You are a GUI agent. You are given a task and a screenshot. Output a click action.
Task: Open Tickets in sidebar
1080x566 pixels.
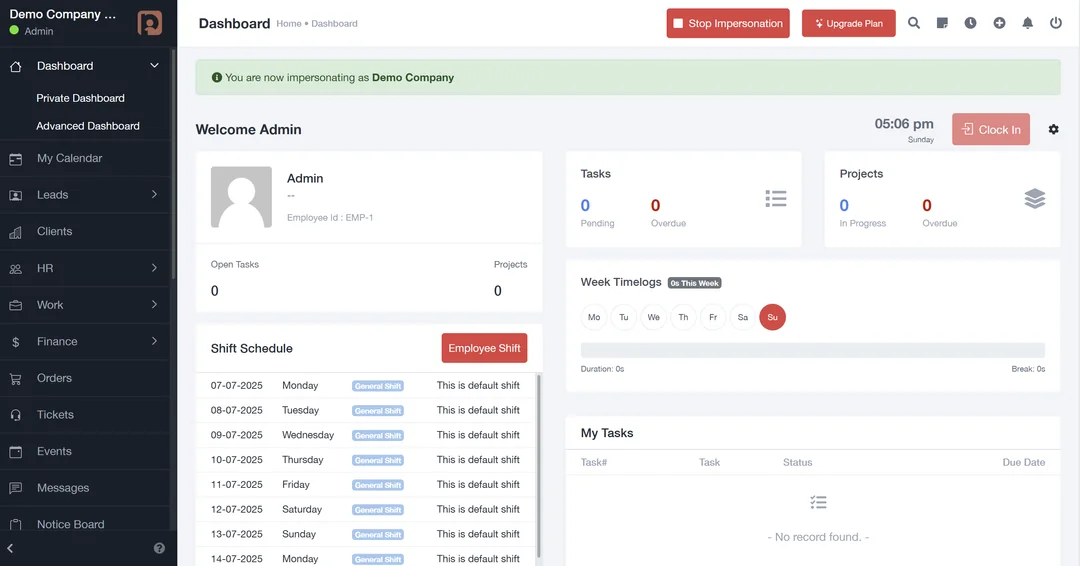(55, 415)
